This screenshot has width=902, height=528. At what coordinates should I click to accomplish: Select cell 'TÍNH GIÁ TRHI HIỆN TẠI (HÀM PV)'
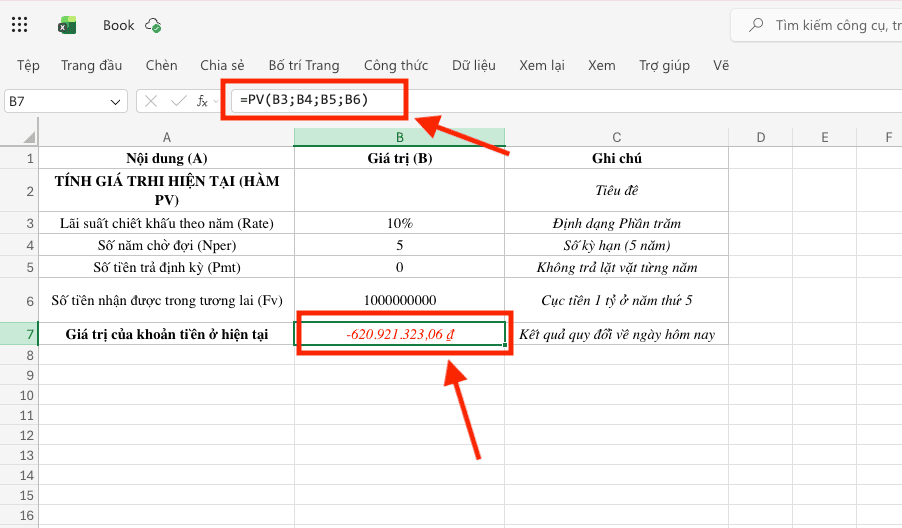click(166, 190)
